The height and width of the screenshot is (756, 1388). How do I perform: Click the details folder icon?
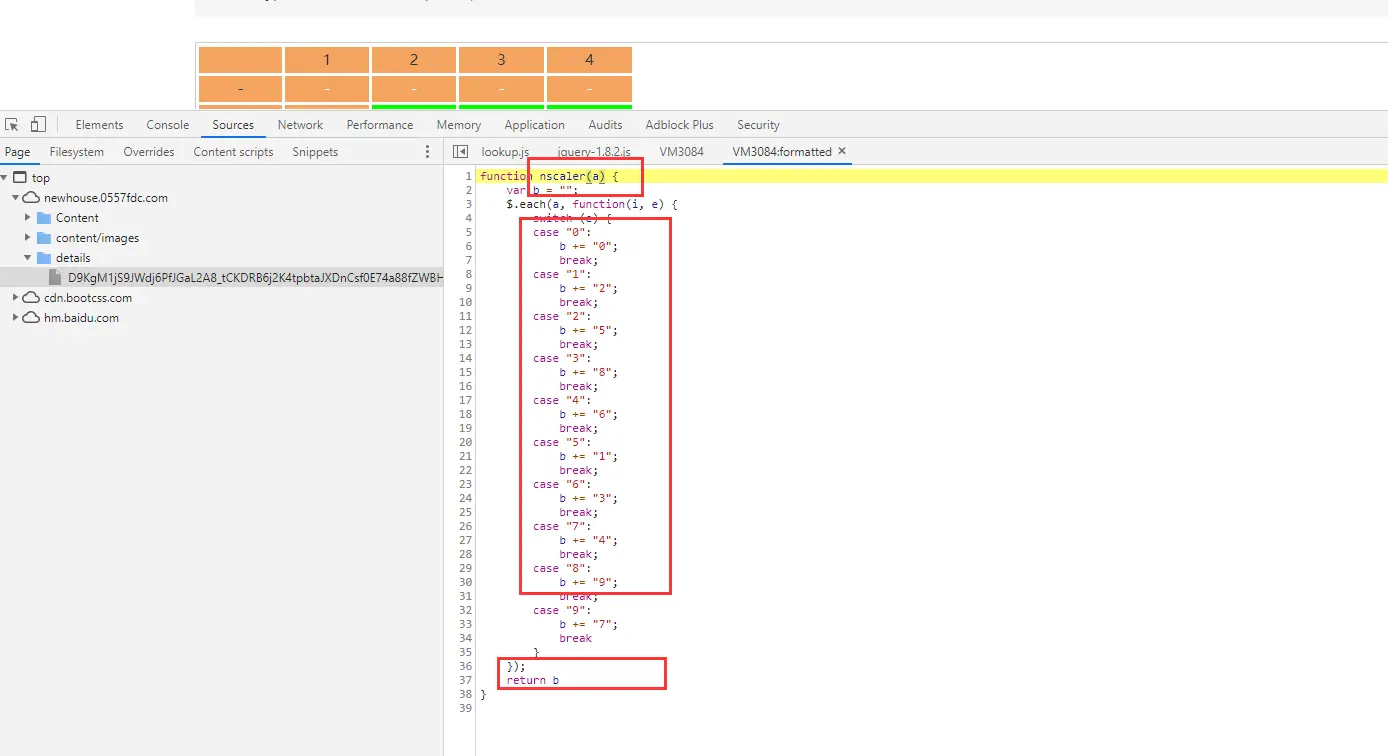[44, 258]
